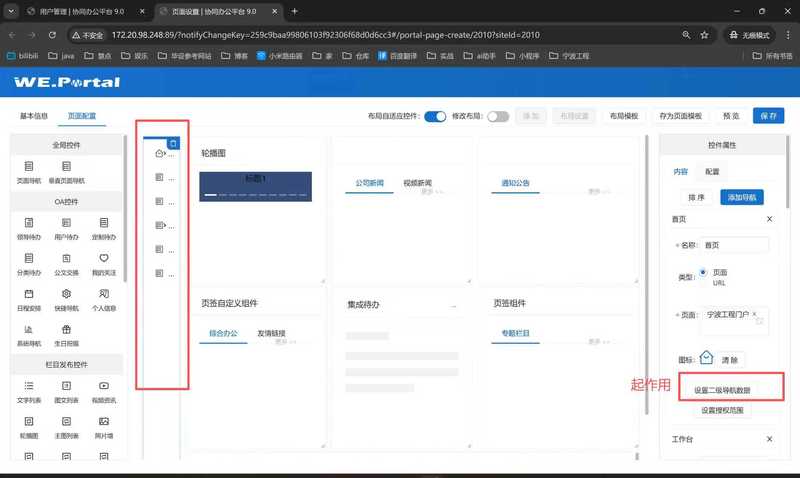
Task: Click the WE.Portal logo
Action: coord(67,82)
